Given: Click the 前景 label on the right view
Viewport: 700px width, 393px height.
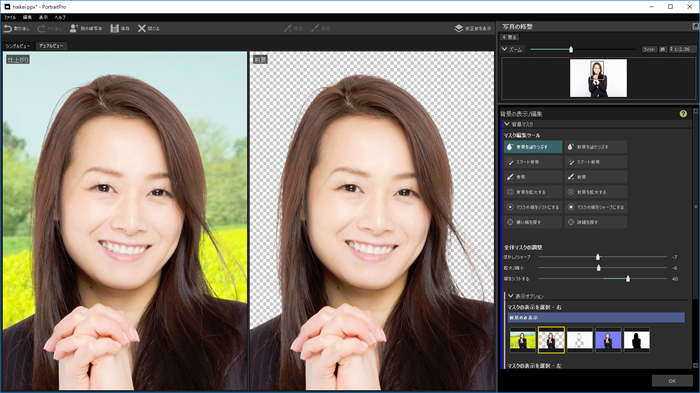Looking at the screenshot, I should 260,59.
